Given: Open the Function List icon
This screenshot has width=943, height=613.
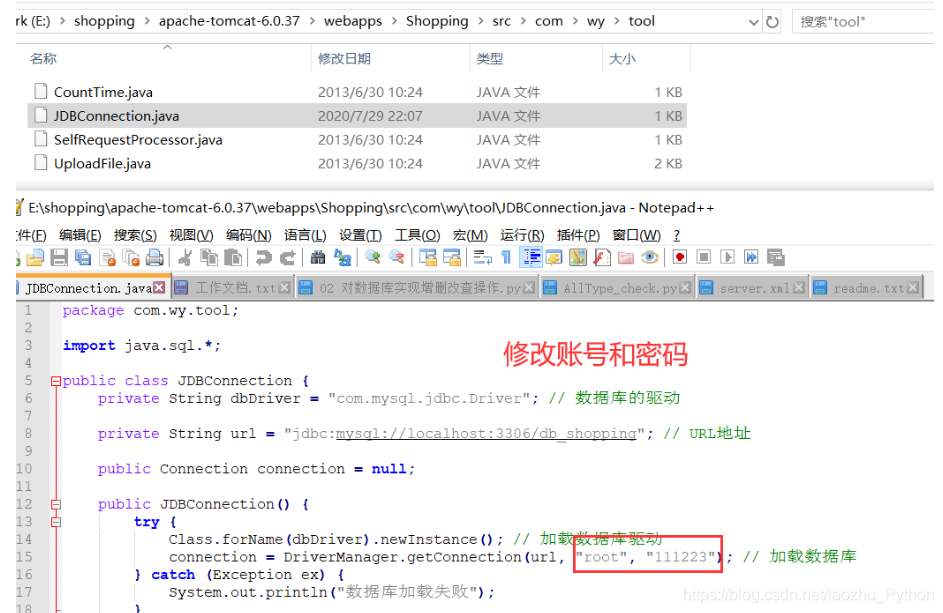Looking at the screenshot, I should 602,257.
